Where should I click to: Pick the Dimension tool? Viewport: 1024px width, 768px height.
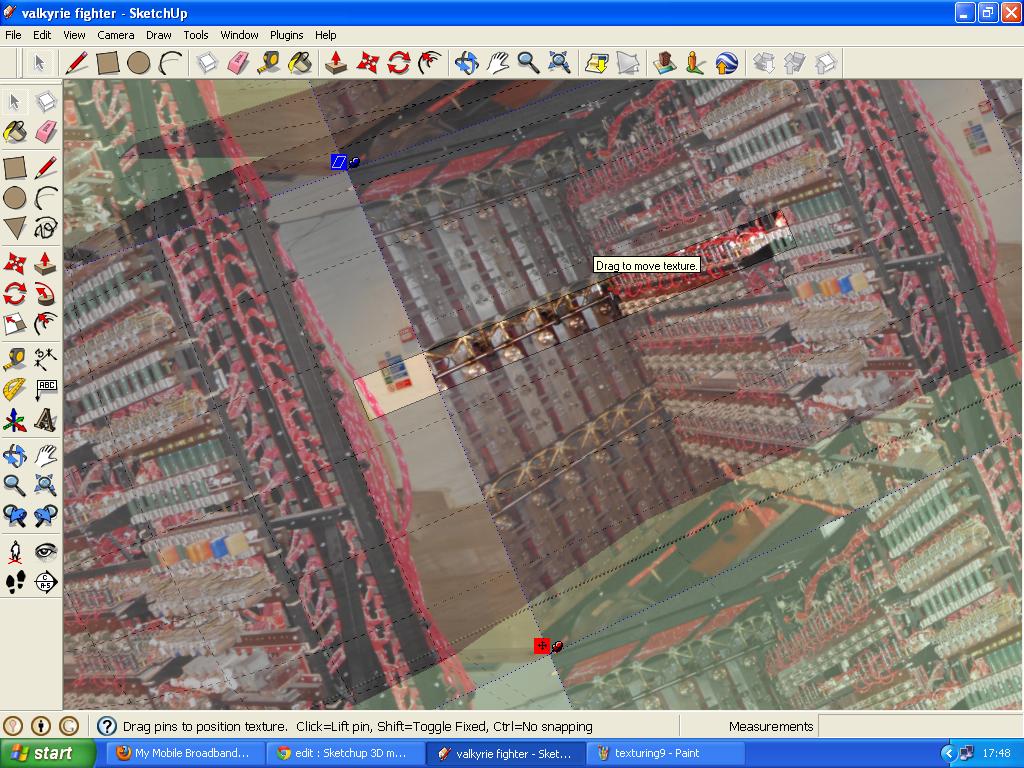46,359
